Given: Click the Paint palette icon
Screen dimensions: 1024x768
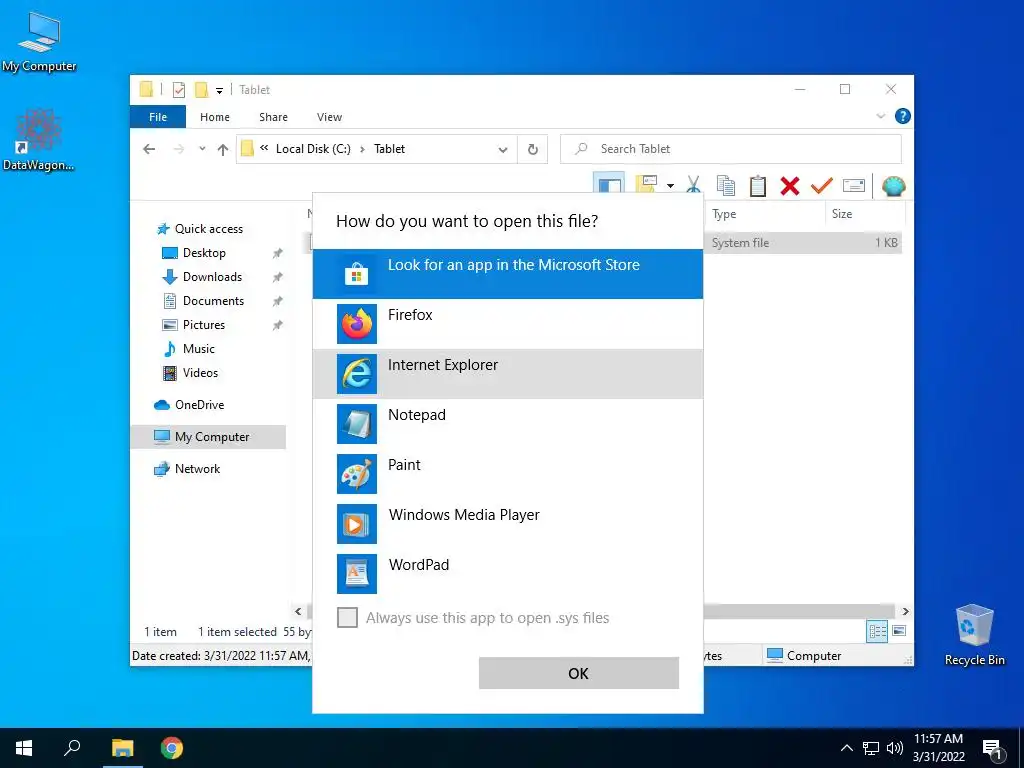Looking at the screenshot, I should 357,473.
